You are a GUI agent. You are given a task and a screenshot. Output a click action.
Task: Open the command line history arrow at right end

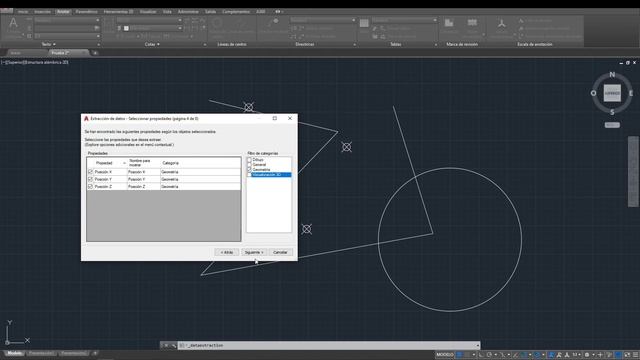(477, 345)
